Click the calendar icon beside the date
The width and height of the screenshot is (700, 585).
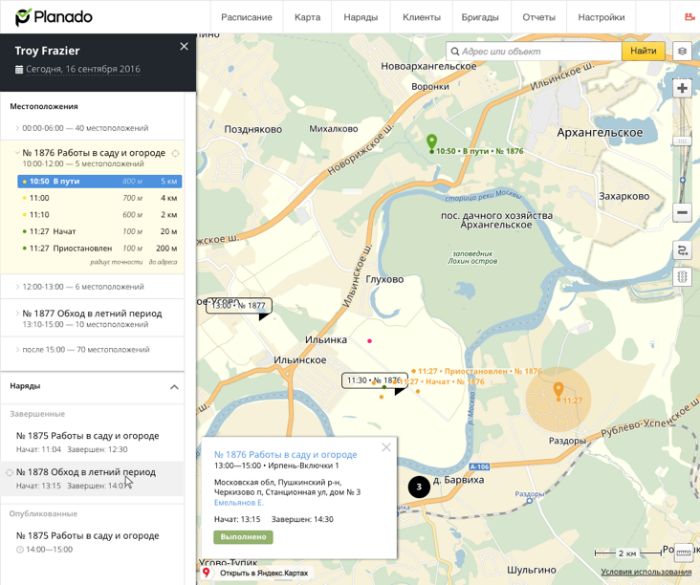(19, 69)
